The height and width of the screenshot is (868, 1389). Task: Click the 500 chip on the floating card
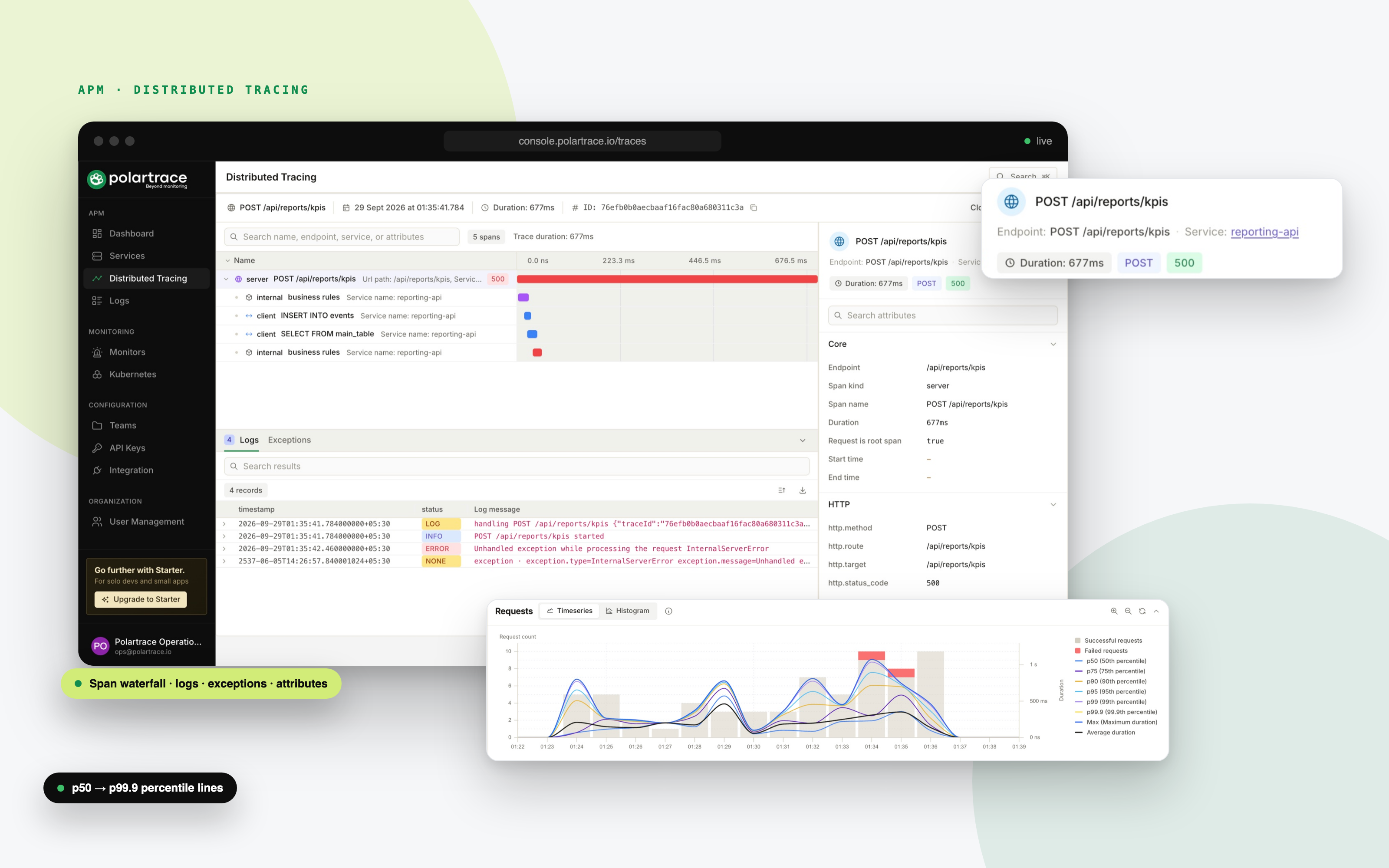tap(1184, 263)
